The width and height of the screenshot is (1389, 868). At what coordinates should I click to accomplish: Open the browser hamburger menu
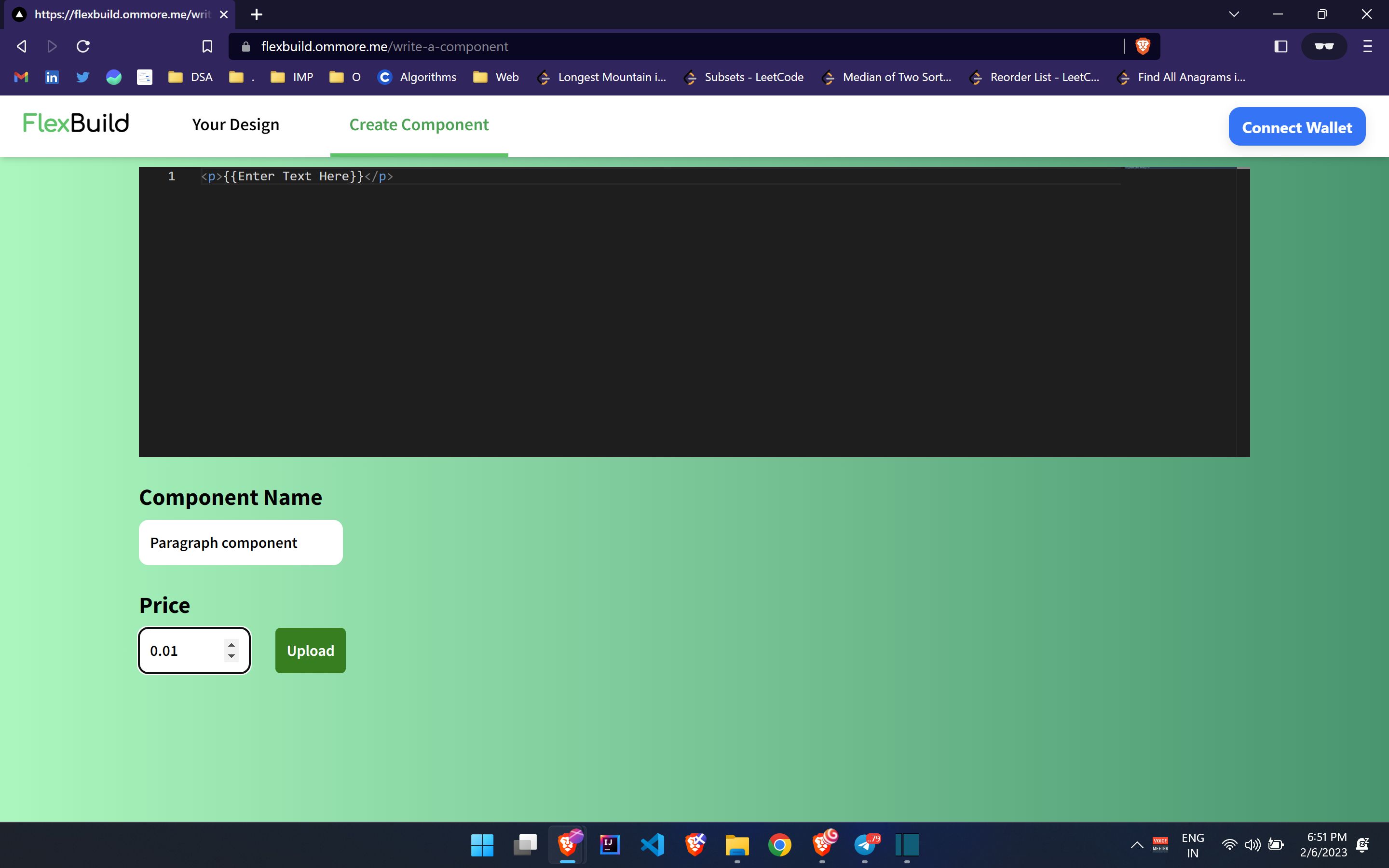tap(1367, 46)
